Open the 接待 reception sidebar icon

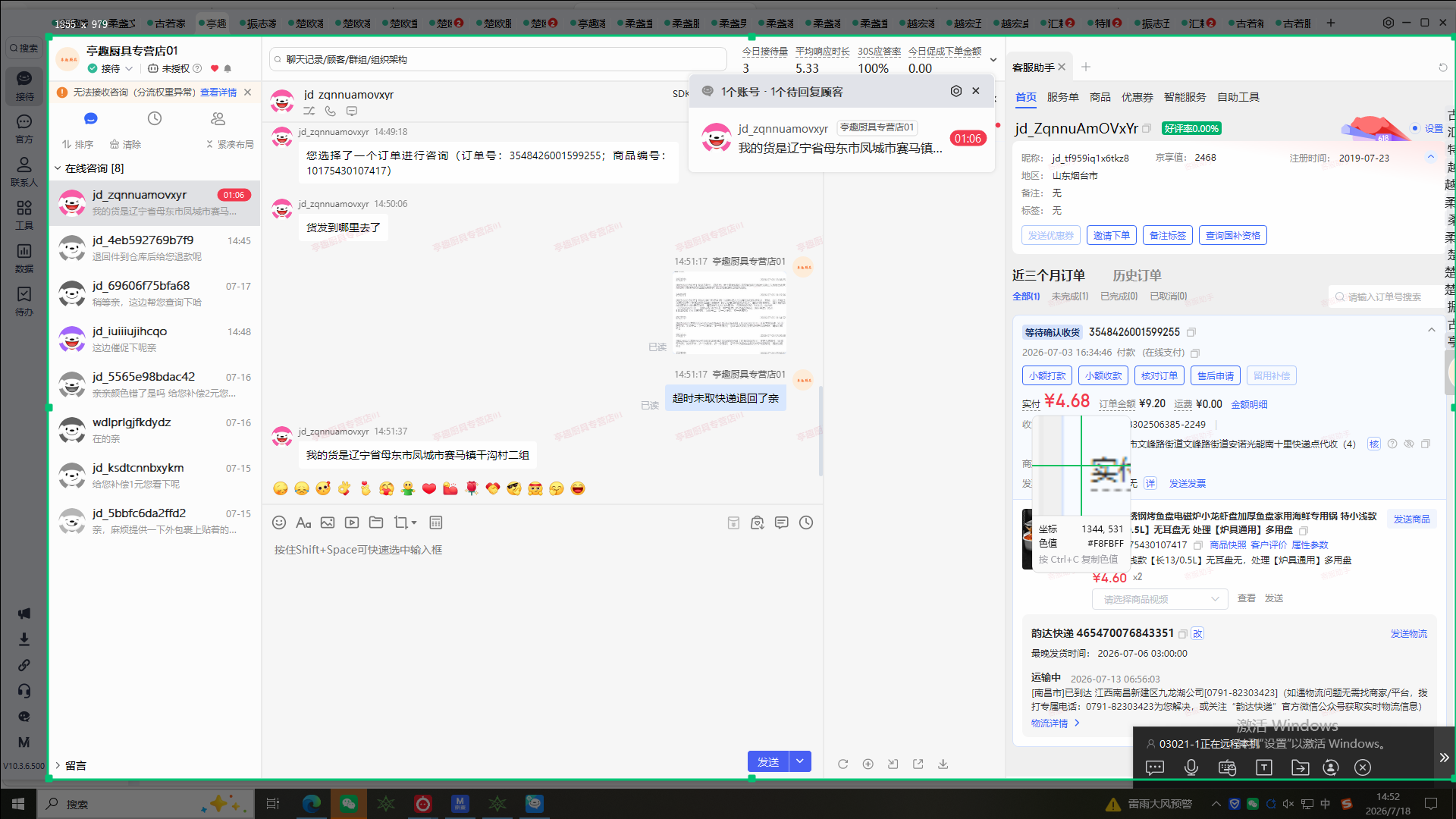click(x=24, y=85)
